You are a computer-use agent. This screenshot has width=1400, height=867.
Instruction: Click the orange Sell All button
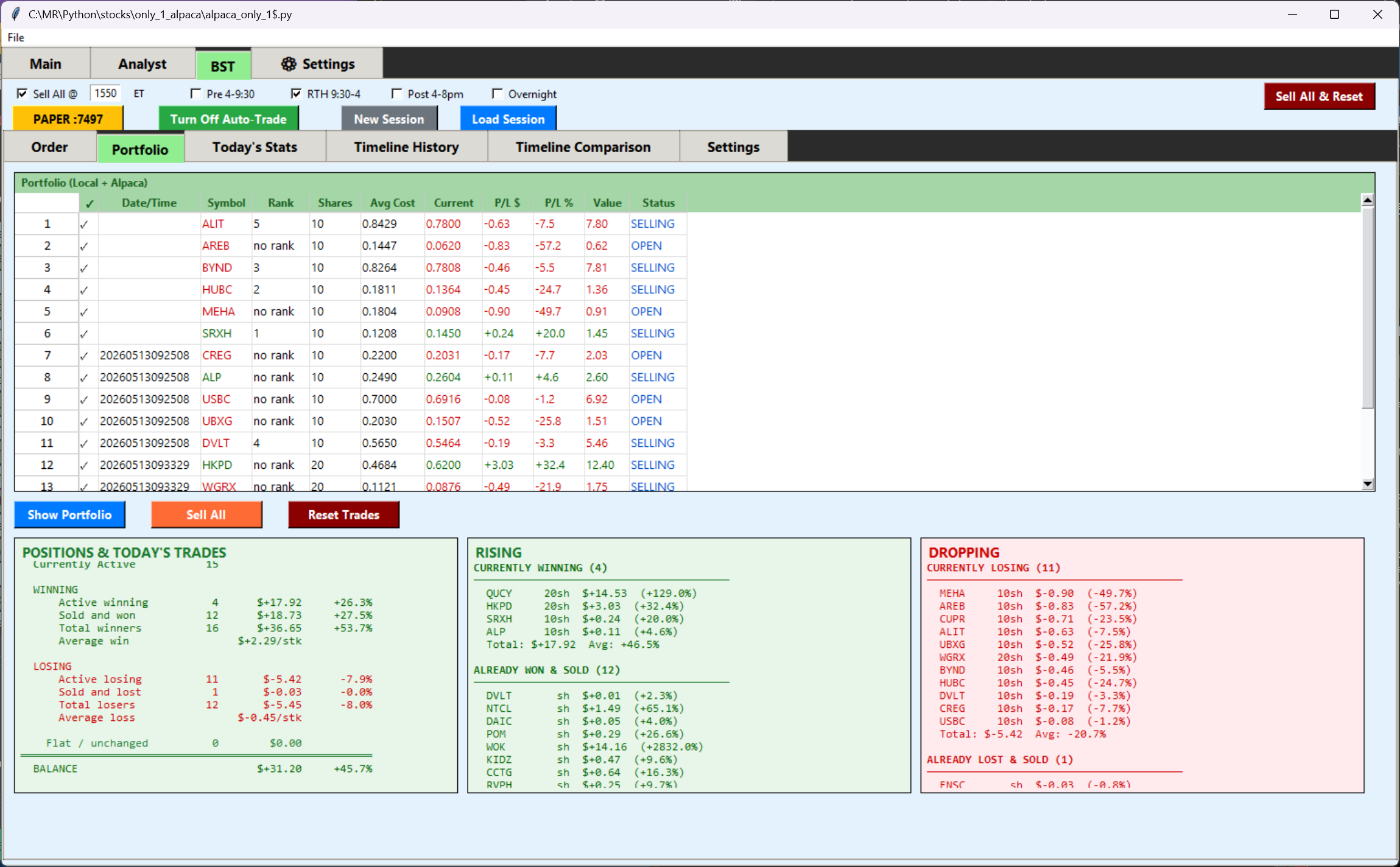coord(206,514)
